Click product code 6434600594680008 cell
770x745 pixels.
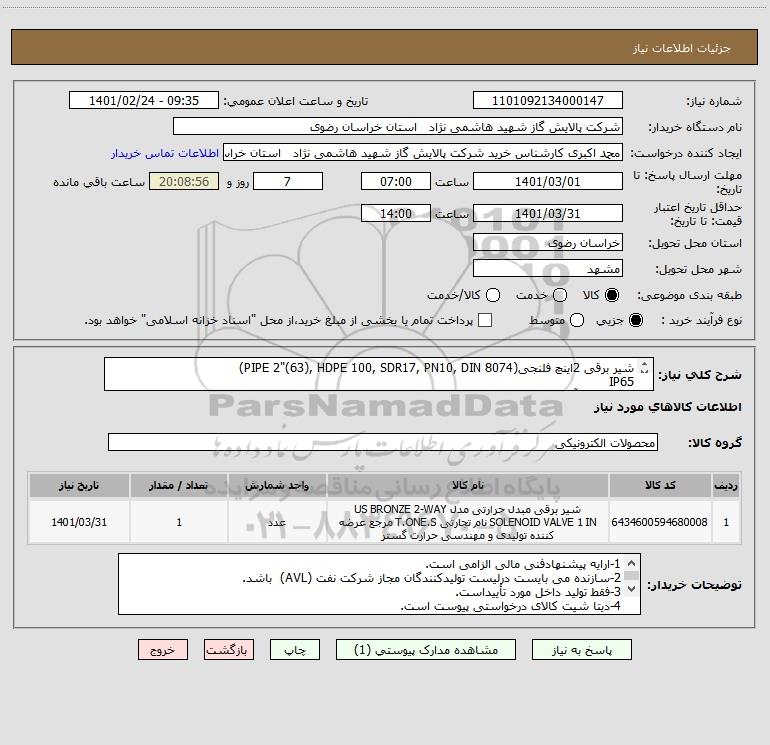[660, 522]
